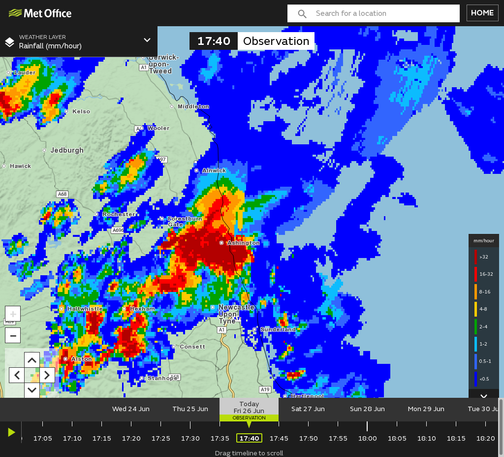Viewport: 504px width, 457px height.
Task: Click the green OBSERVATION bar under Today
Action: 249,418
